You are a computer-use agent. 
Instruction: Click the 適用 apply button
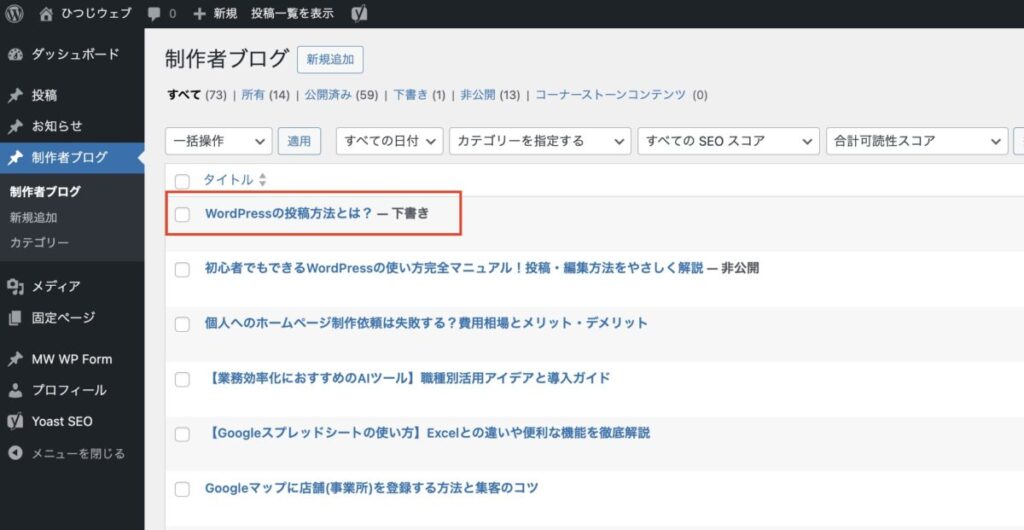pyautogui.click(x=299, y=141)
